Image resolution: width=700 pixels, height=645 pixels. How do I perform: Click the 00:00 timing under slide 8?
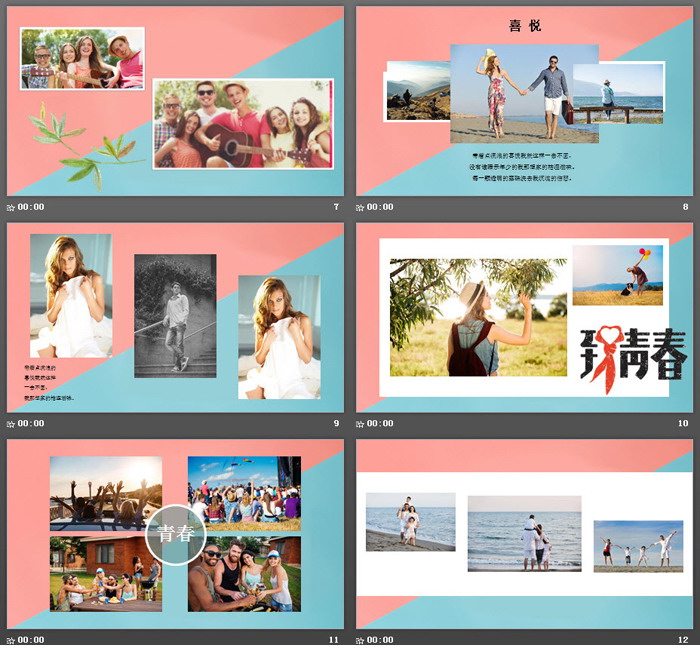click(381, 207)
